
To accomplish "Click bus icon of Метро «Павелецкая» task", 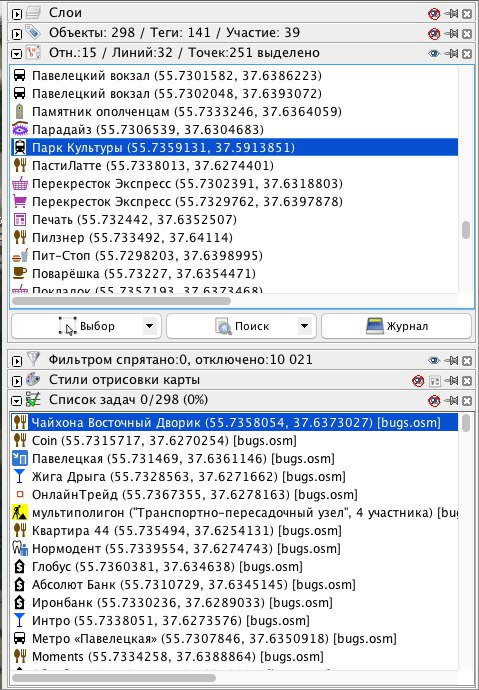I will [x=20, y=639].
